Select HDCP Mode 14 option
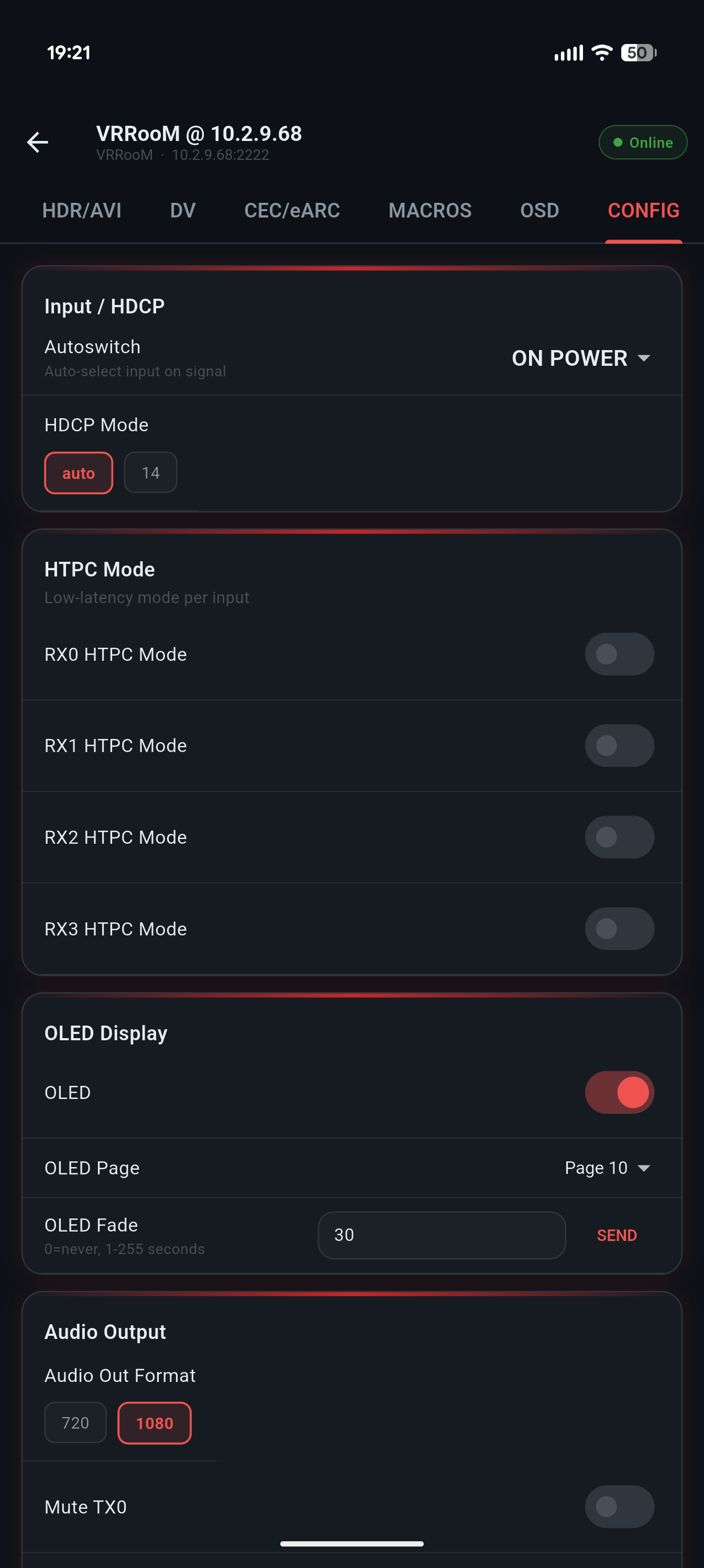 150,472
